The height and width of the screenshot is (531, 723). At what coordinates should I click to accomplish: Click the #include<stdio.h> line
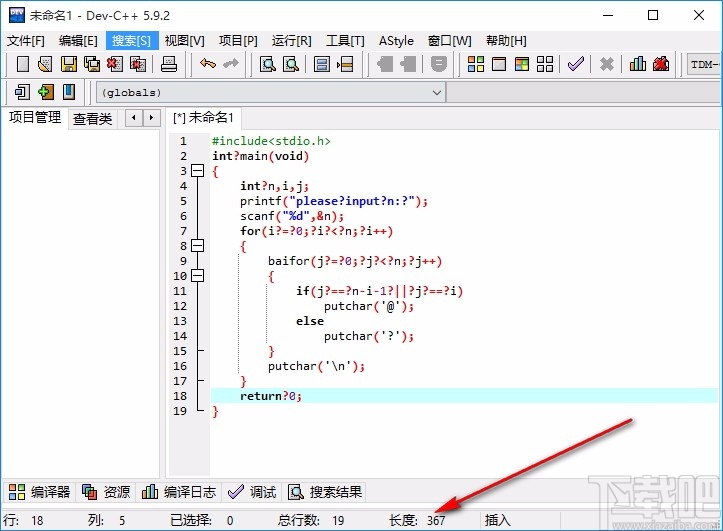271,141
